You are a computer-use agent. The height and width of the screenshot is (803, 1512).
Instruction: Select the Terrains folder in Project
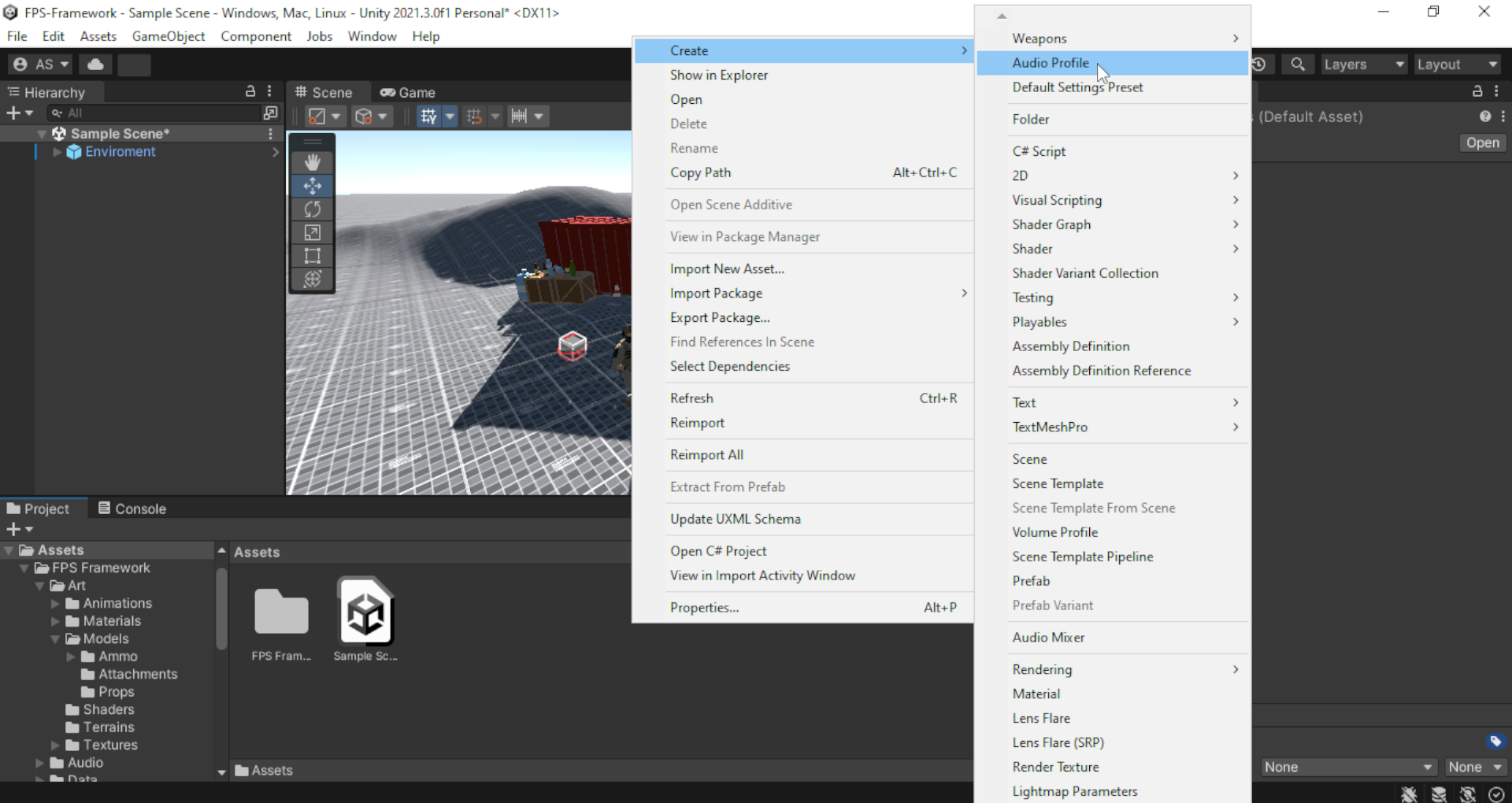point(109,727)
